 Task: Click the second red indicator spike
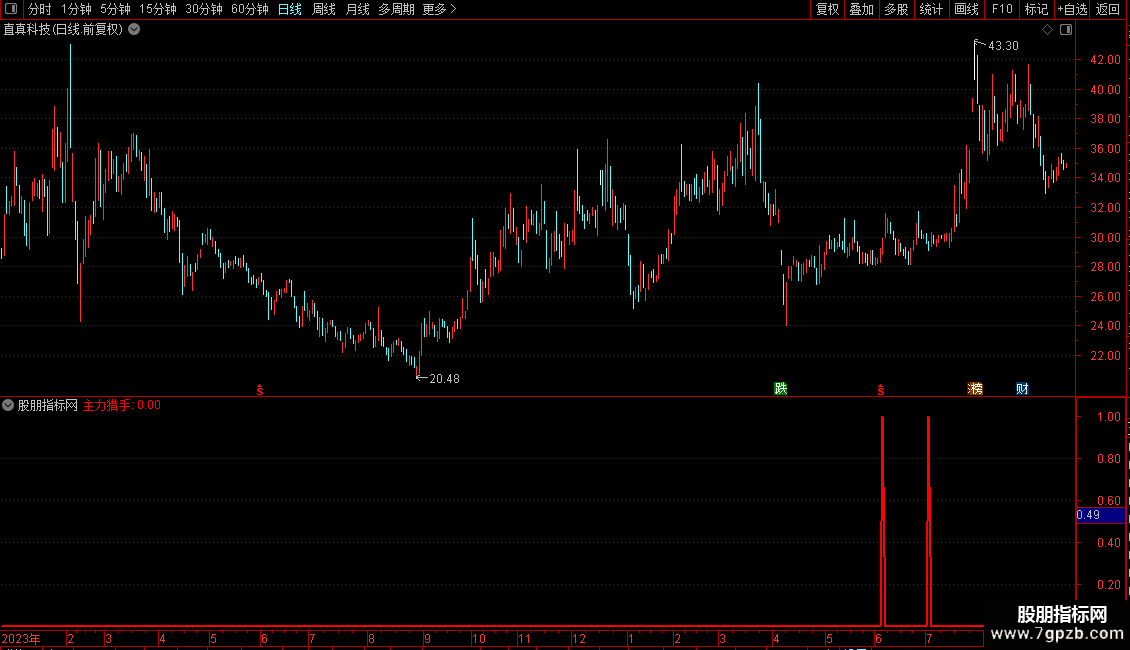pos(928,521)
